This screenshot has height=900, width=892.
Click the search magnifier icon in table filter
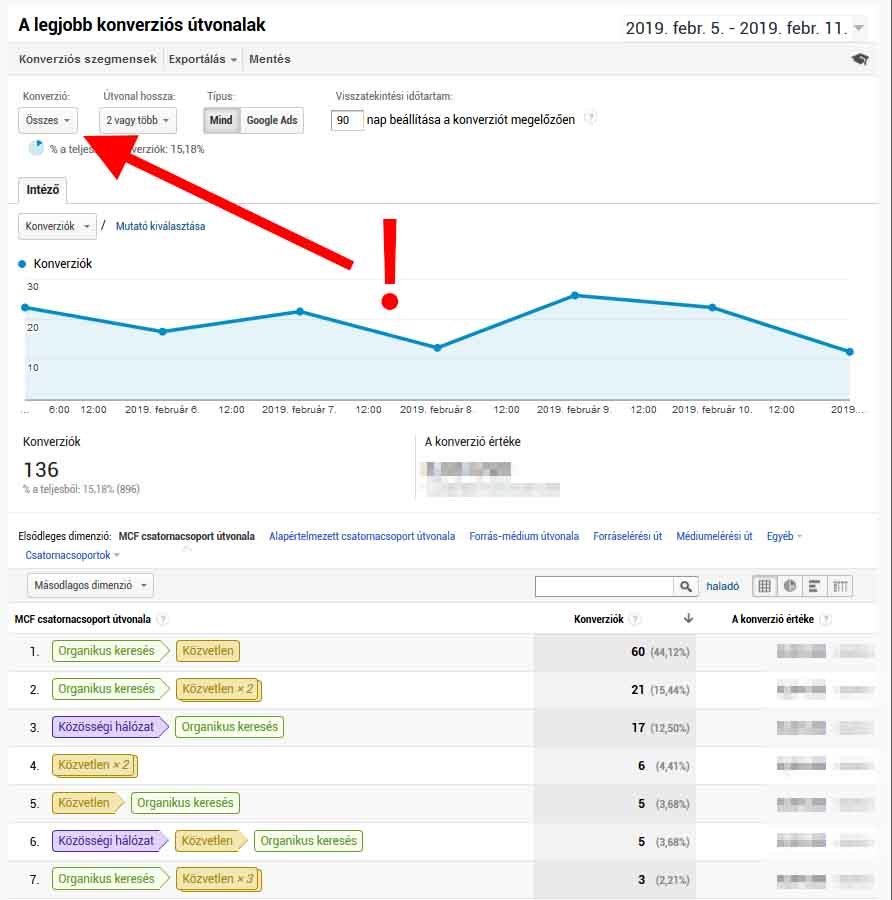686,587
